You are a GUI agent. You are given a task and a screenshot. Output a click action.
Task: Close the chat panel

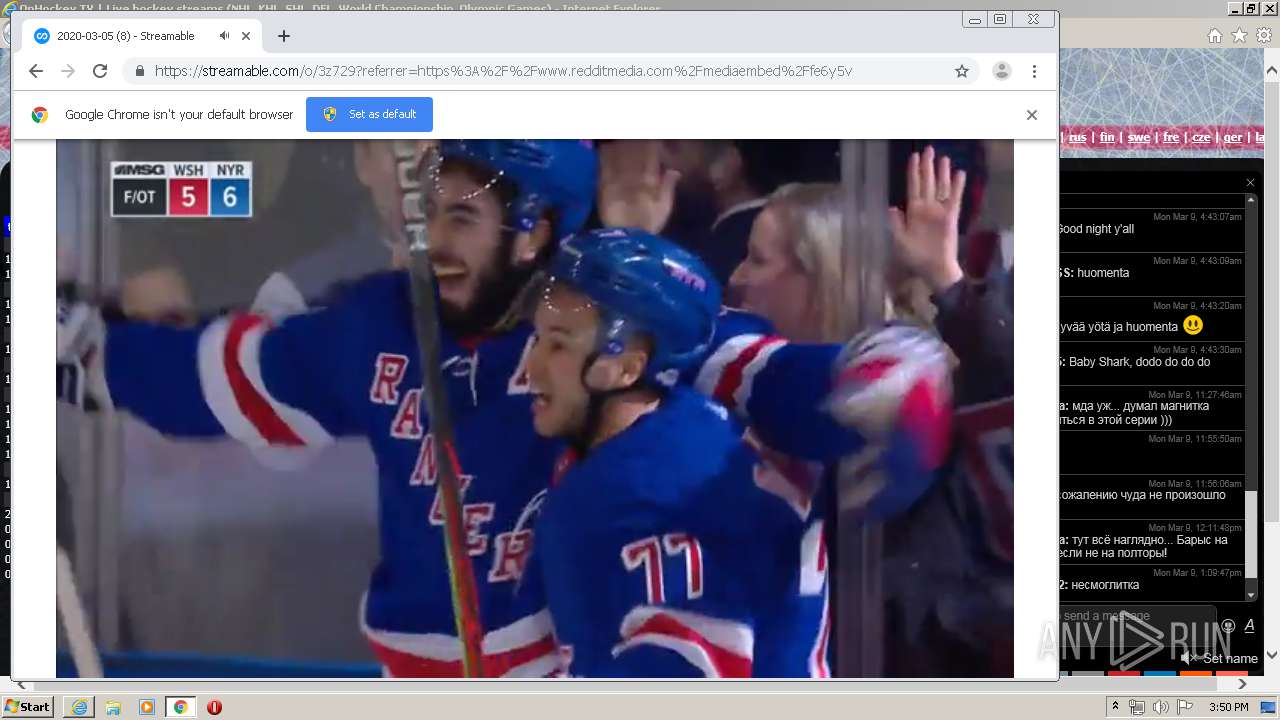pos(1250,182)
